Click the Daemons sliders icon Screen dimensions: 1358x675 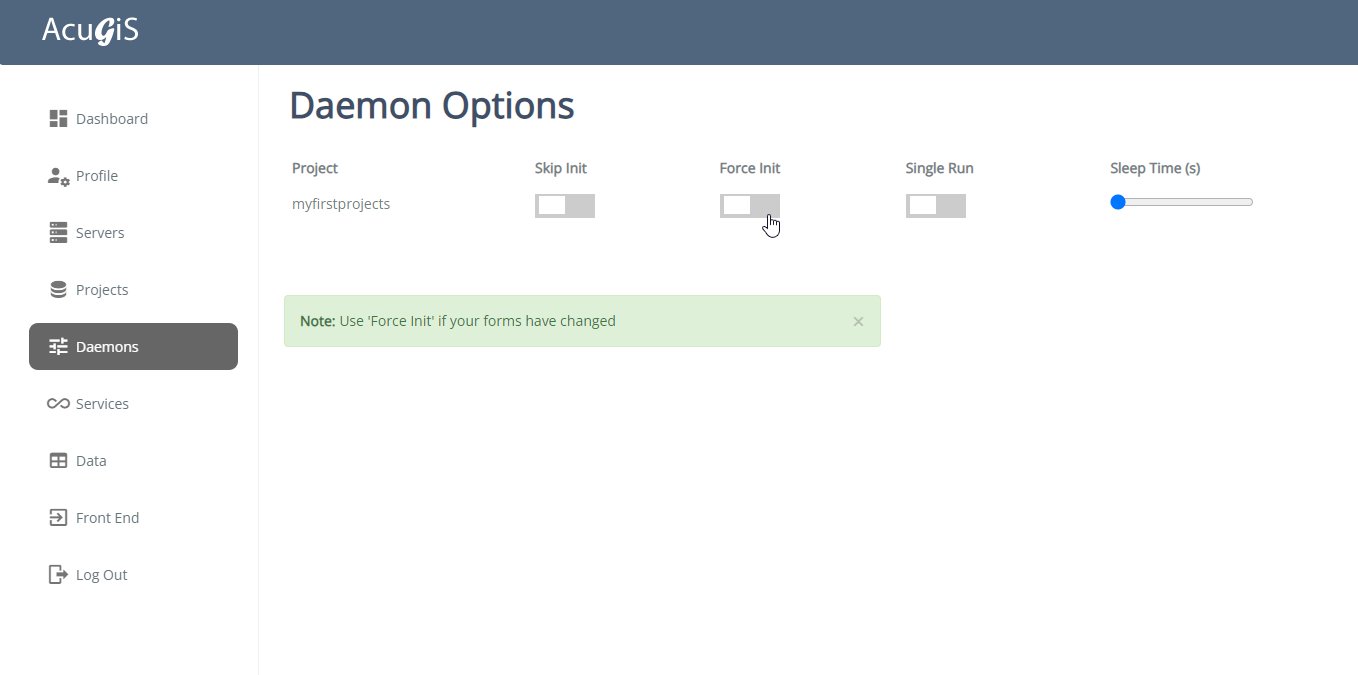pos(58,347)
